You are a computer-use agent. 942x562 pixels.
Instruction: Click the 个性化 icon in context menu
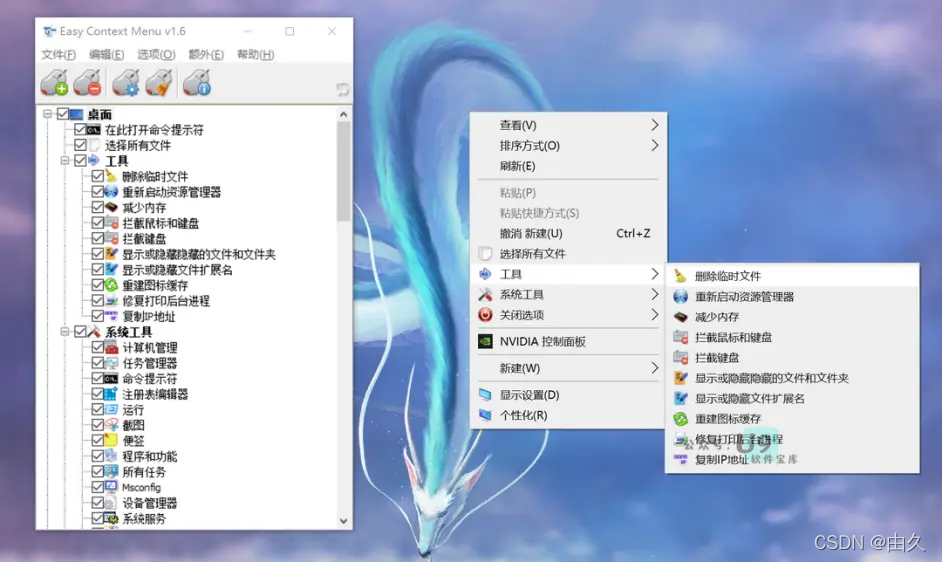pos(485,415)
